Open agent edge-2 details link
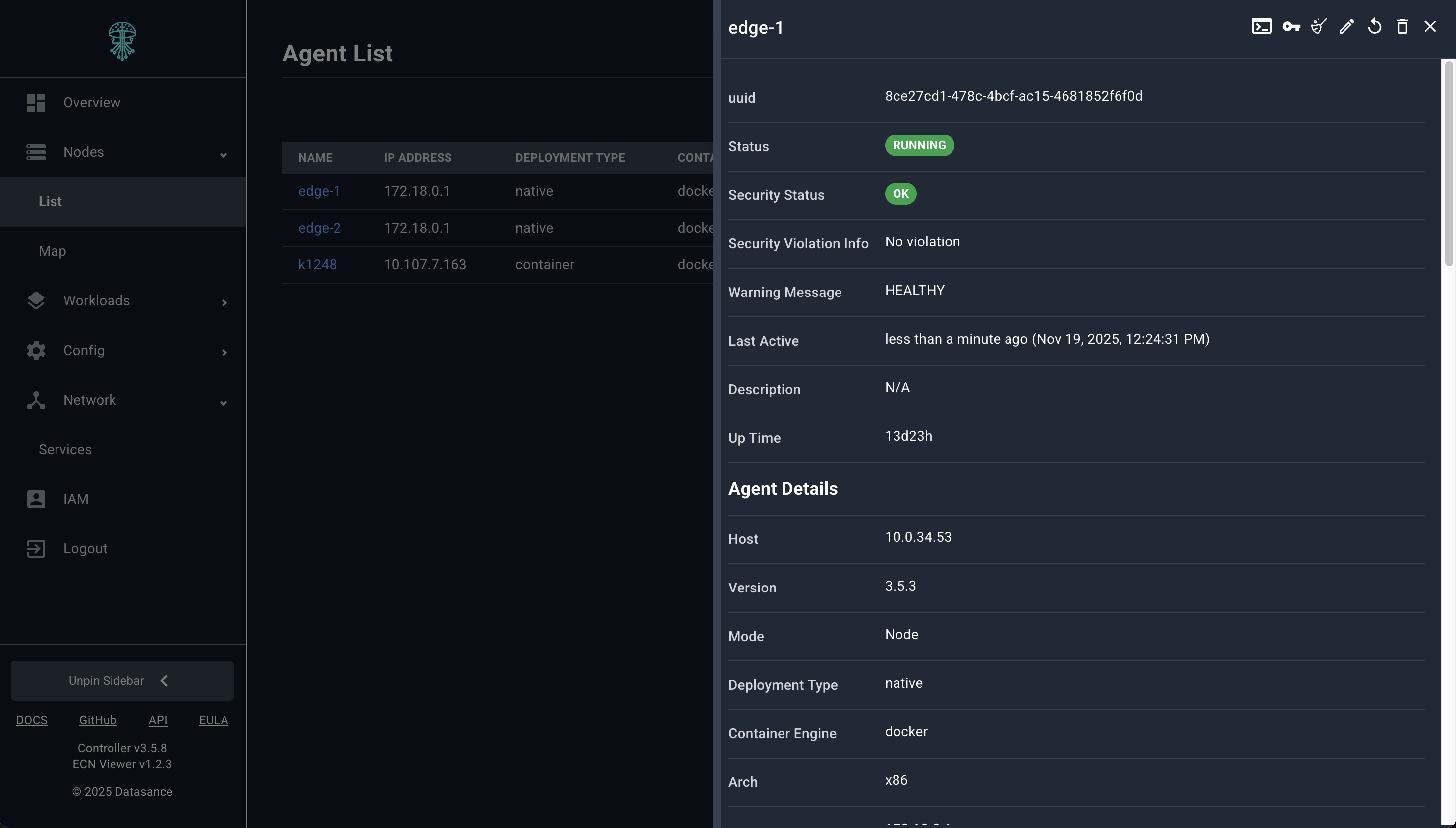 coord(319,228)
